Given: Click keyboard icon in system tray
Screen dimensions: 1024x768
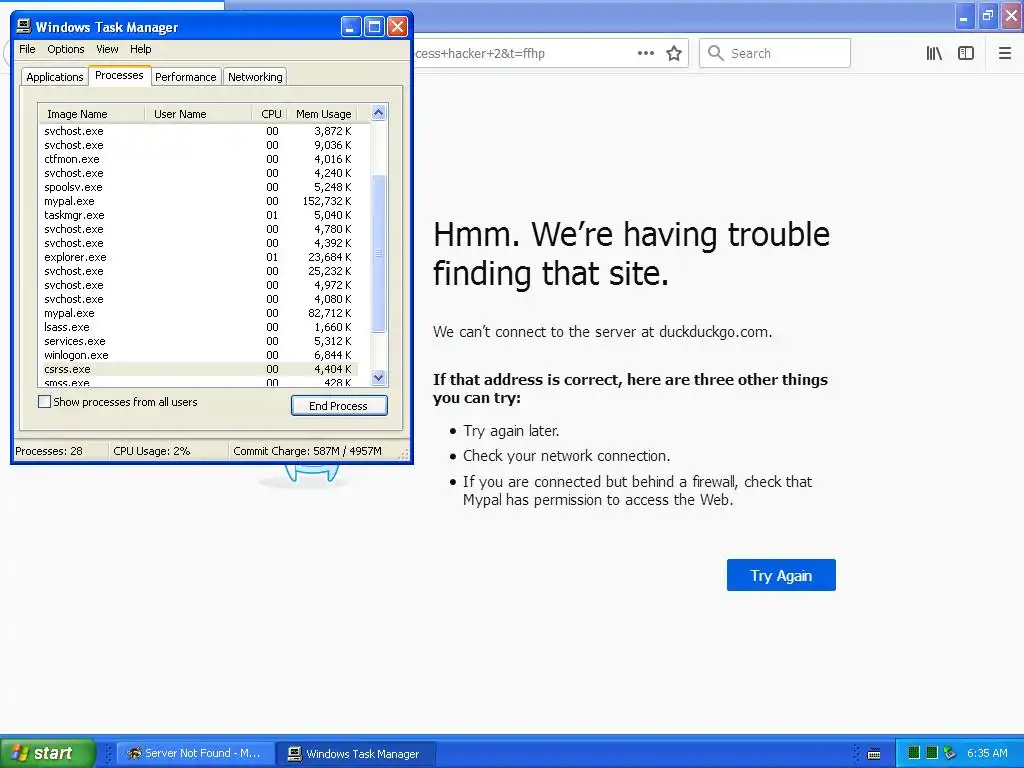Looking at the screenshot, I should click(874, 754).
